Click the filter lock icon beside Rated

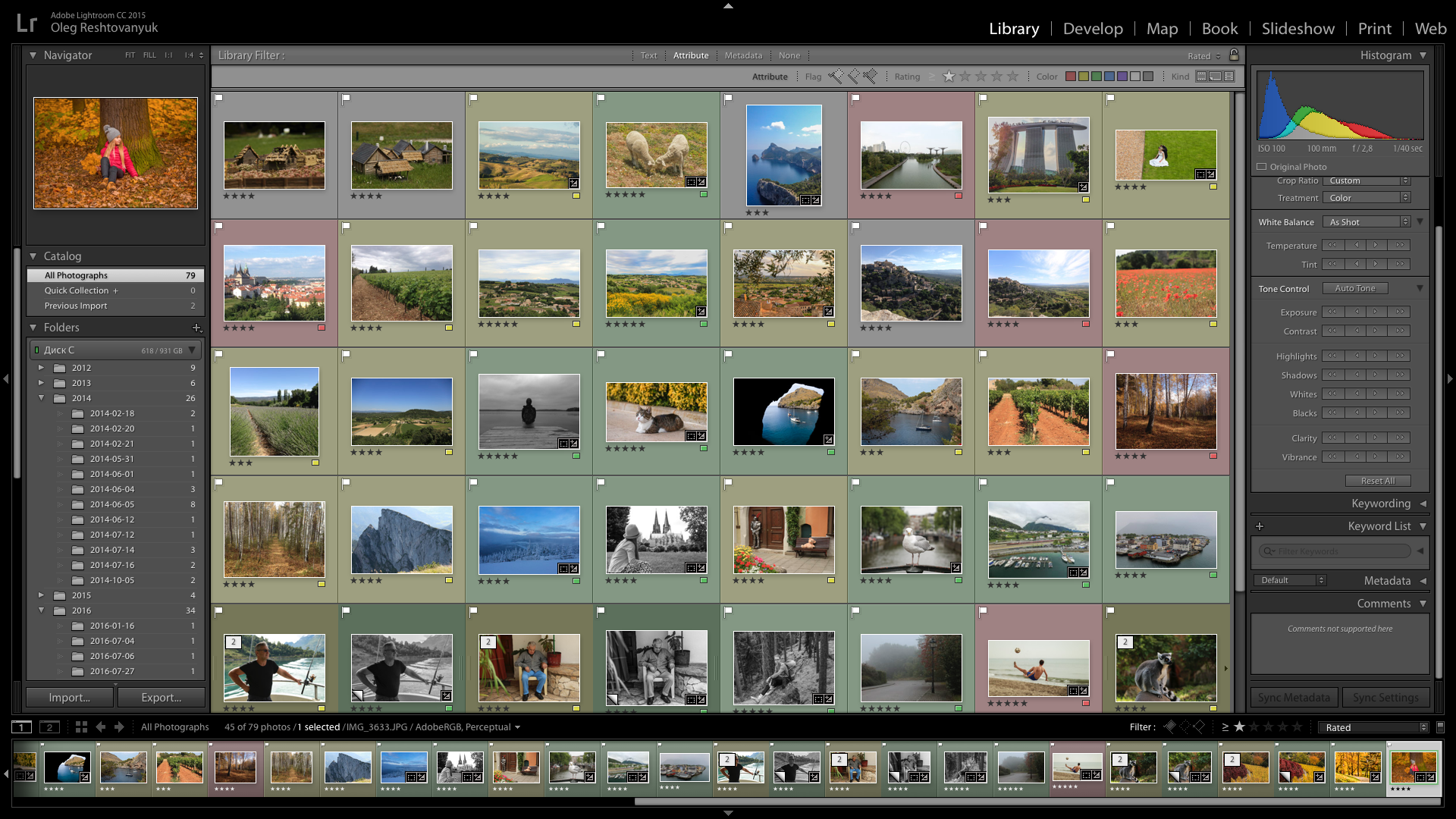1234,55
